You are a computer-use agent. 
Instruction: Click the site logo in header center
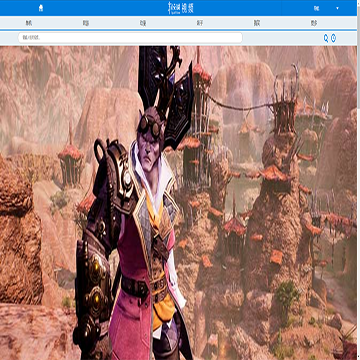(181, 8)
